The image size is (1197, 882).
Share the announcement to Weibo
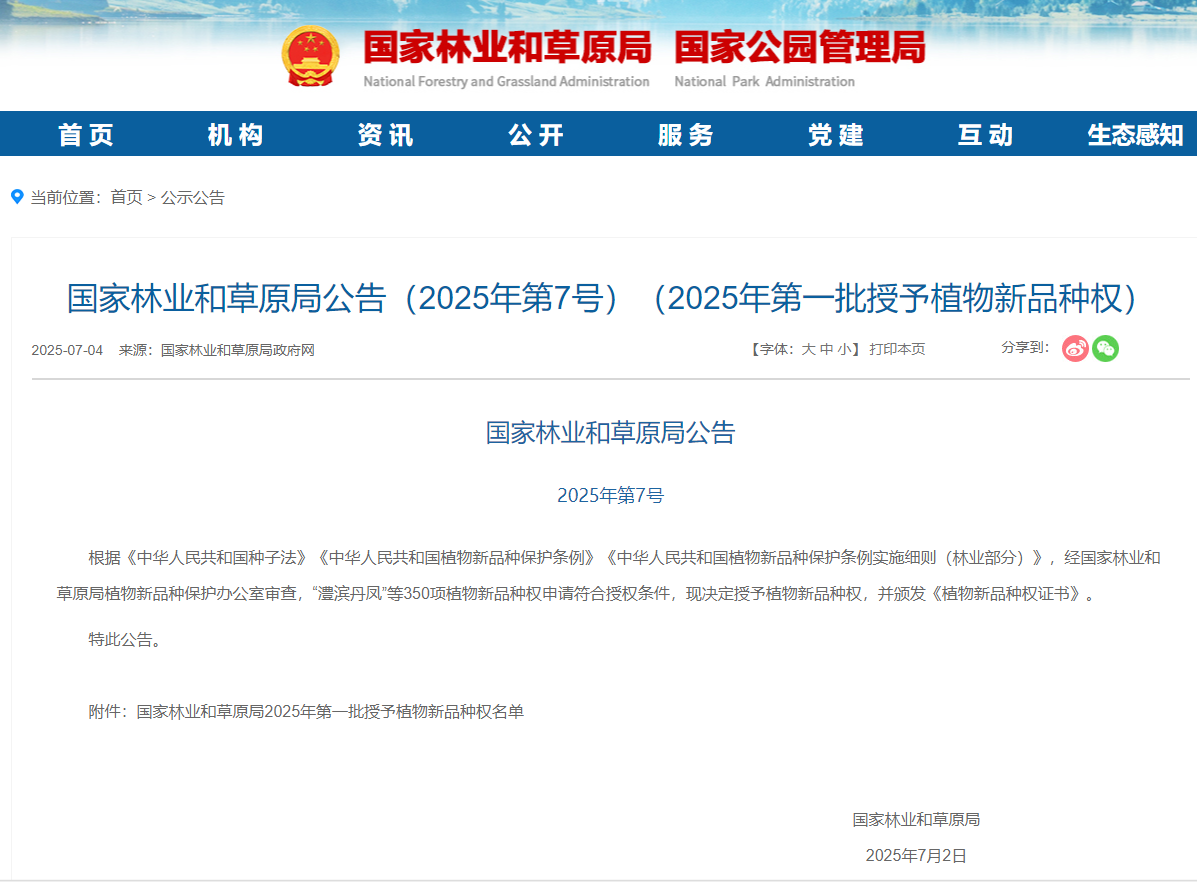tap(1075, 349)
